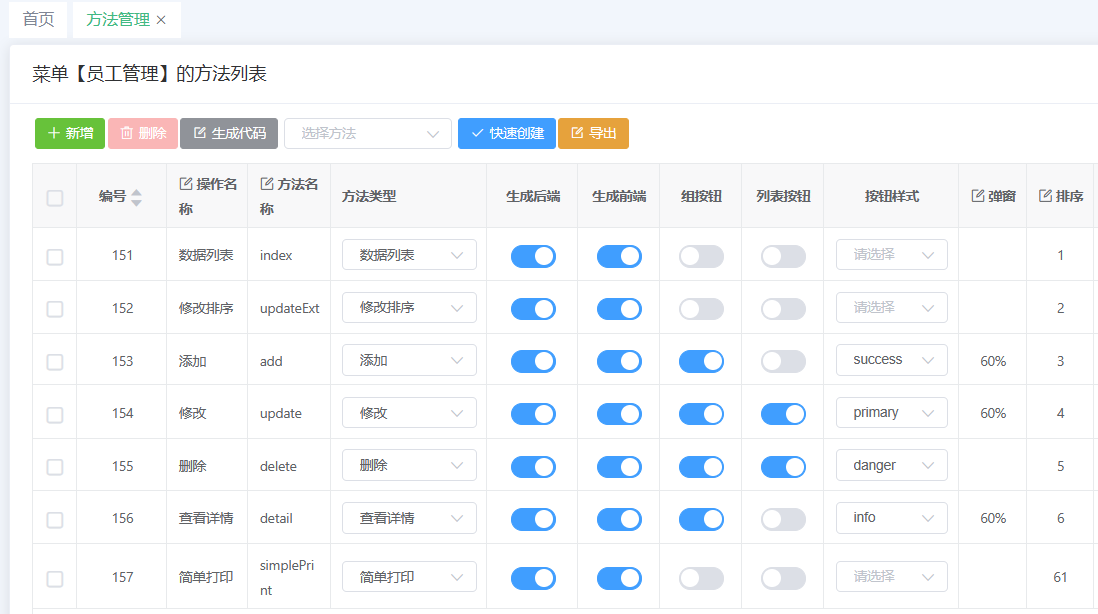Click the edit icon beside 操作名称 header
1098x614 pixels.
[185, 184]
